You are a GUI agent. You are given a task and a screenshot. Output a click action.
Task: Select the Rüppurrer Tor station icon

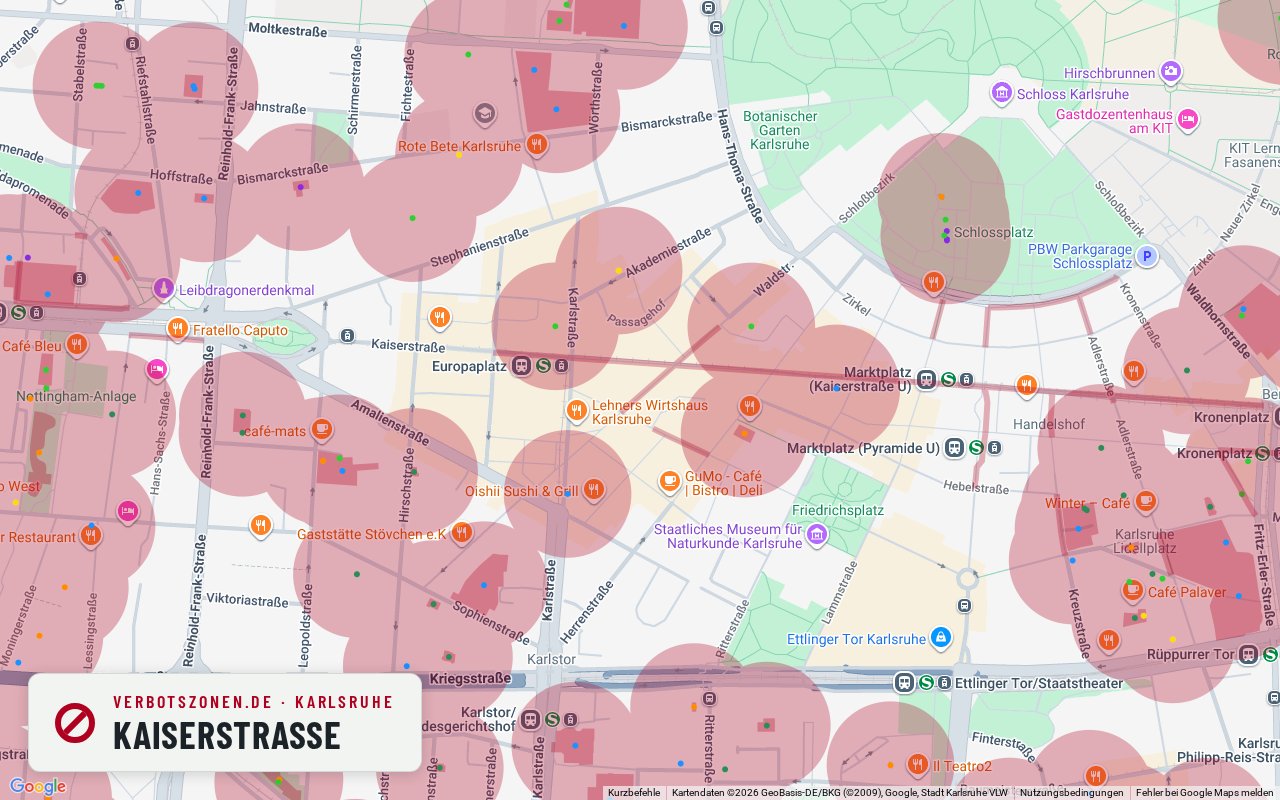tap(1248, 655)
